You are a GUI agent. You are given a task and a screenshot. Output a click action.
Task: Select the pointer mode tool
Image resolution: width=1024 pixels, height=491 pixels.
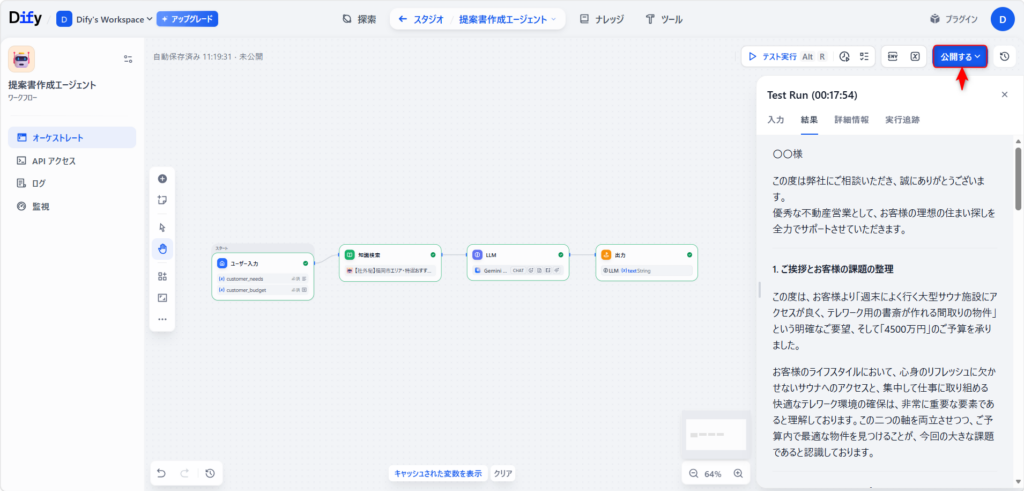[162, 227]
